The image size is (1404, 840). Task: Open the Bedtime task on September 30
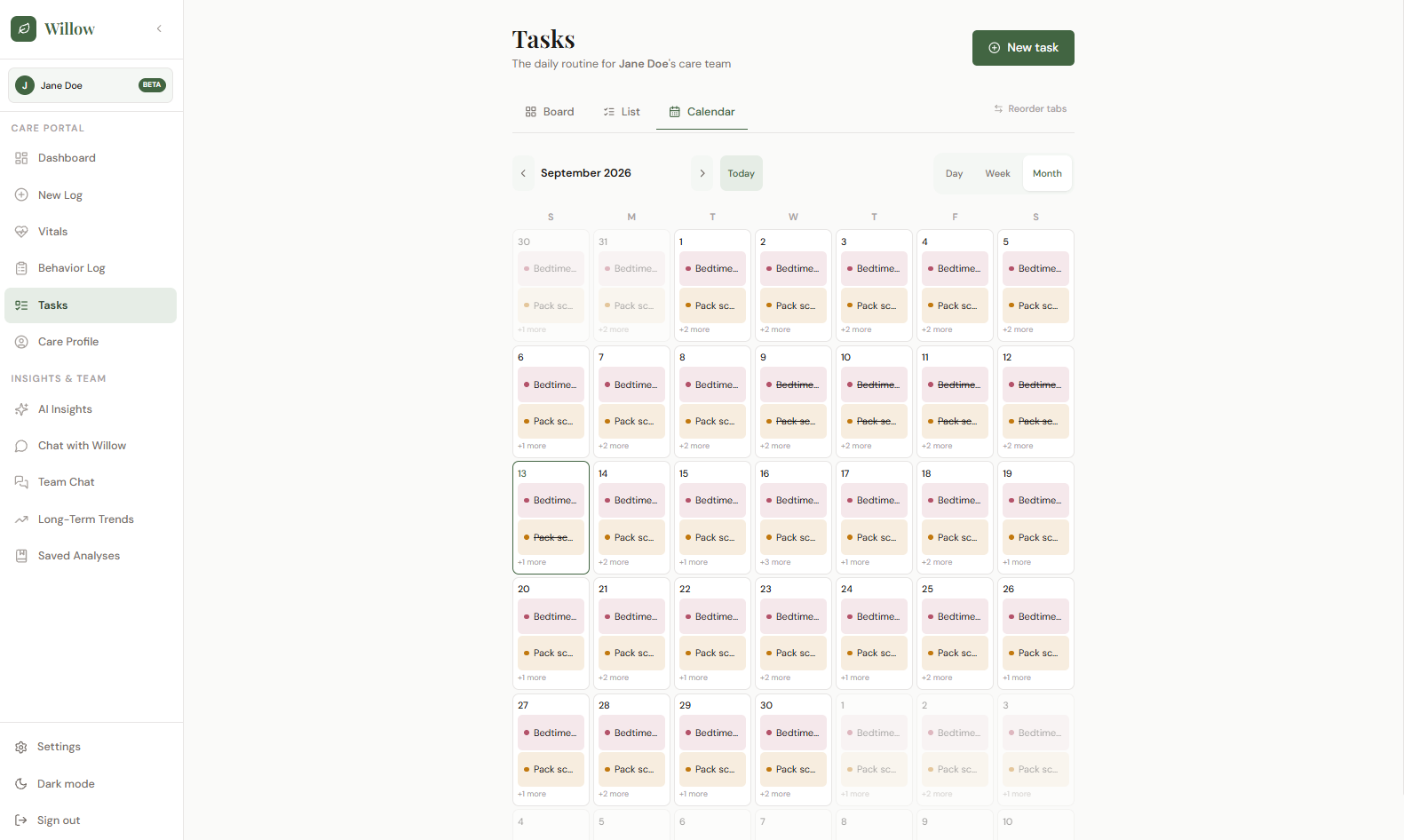793,733
